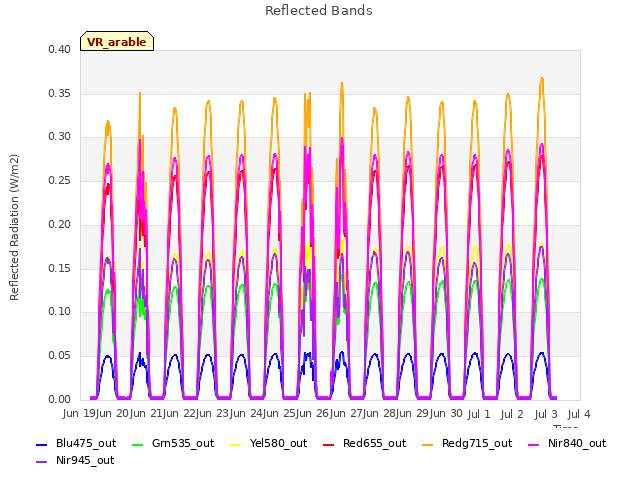Screen dimensions: 640x480
Task: Click the Reflected Radiation (W/m2) axis label
Action: pos(14,227)
